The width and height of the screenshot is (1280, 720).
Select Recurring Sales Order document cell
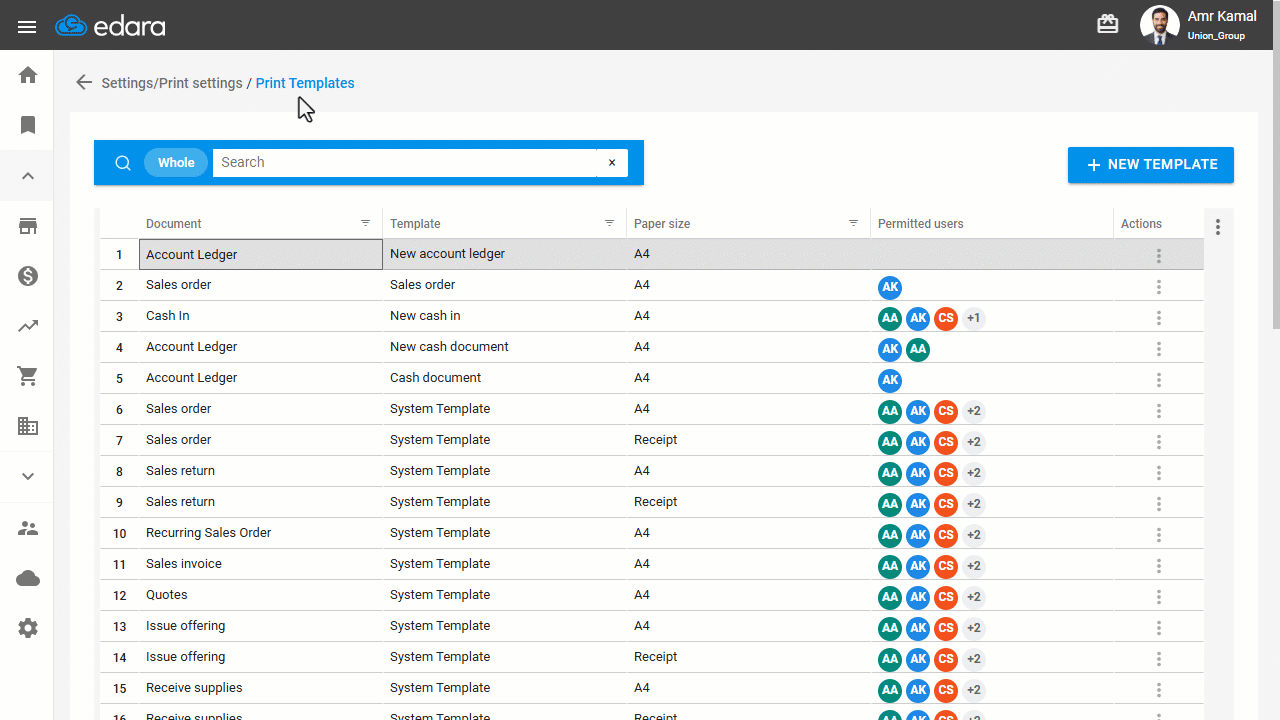(x=261, y=533)
